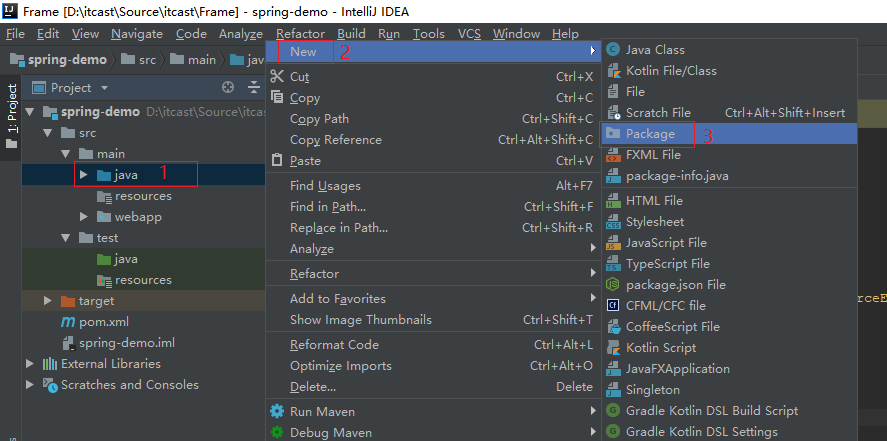
Task: Expand the target folder in project tree
Action: (x=48, y=301)
